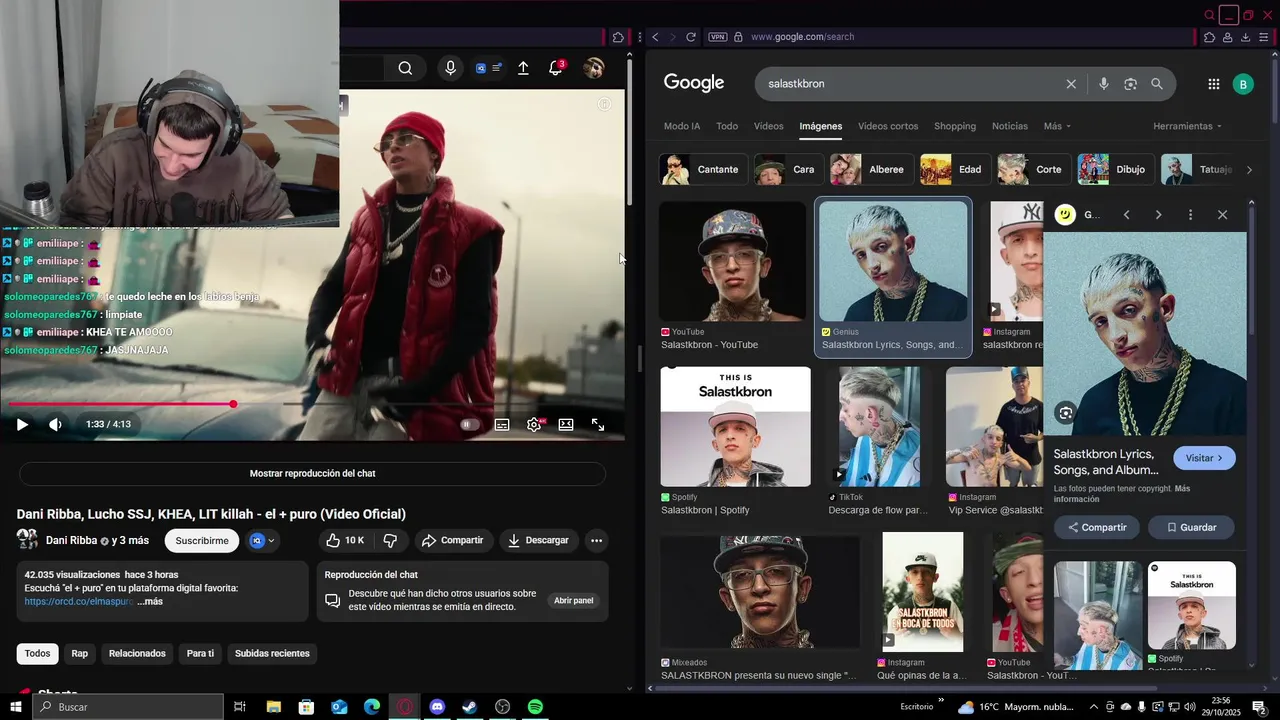Open browser easy setup menu icon
Screen dimensions: 1280x720
coord(1265,37)
